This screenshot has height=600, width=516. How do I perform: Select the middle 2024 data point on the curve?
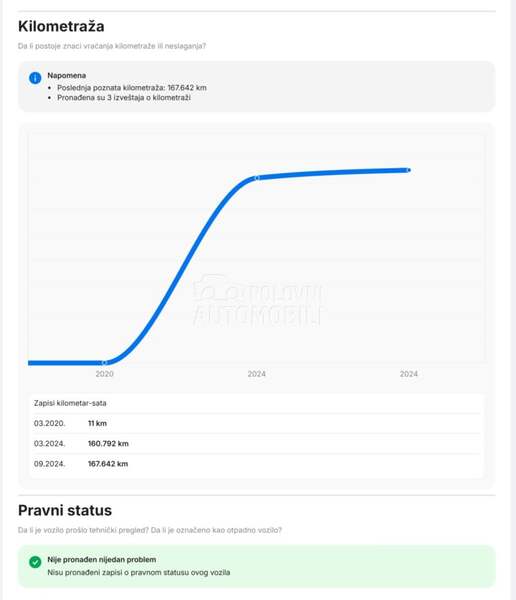coord(257,178)
